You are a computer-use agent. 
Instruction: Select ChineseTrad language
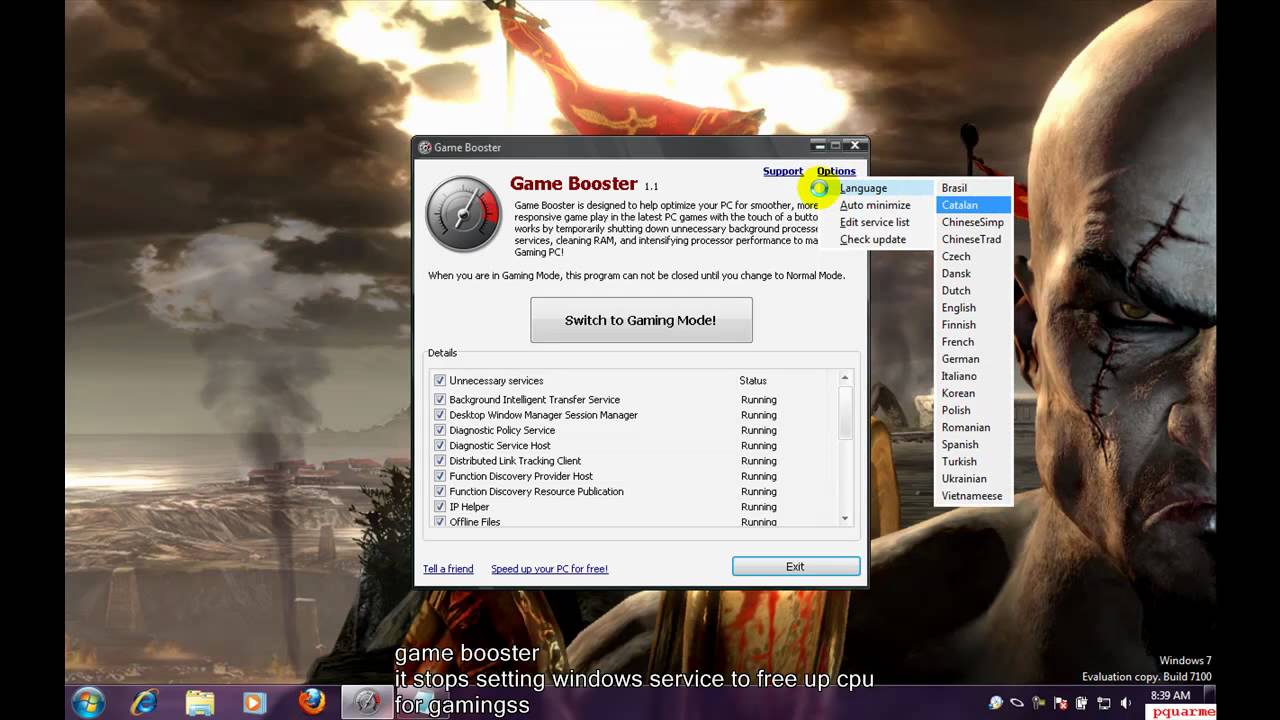point(974,239)
